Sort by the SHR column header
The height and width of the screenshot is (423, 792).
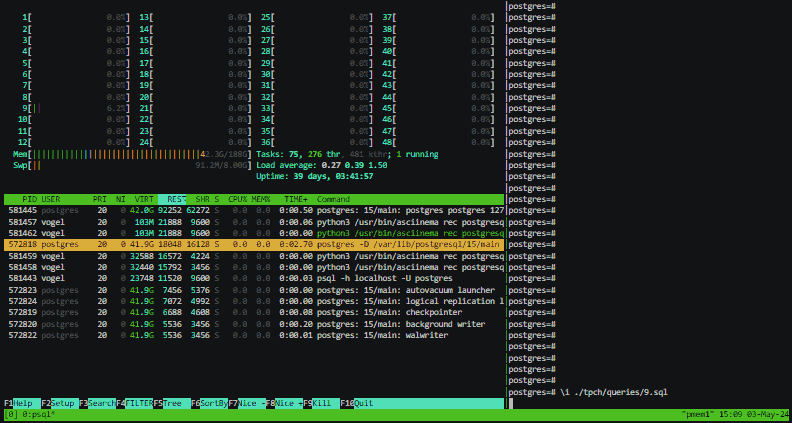coord(203,199)
